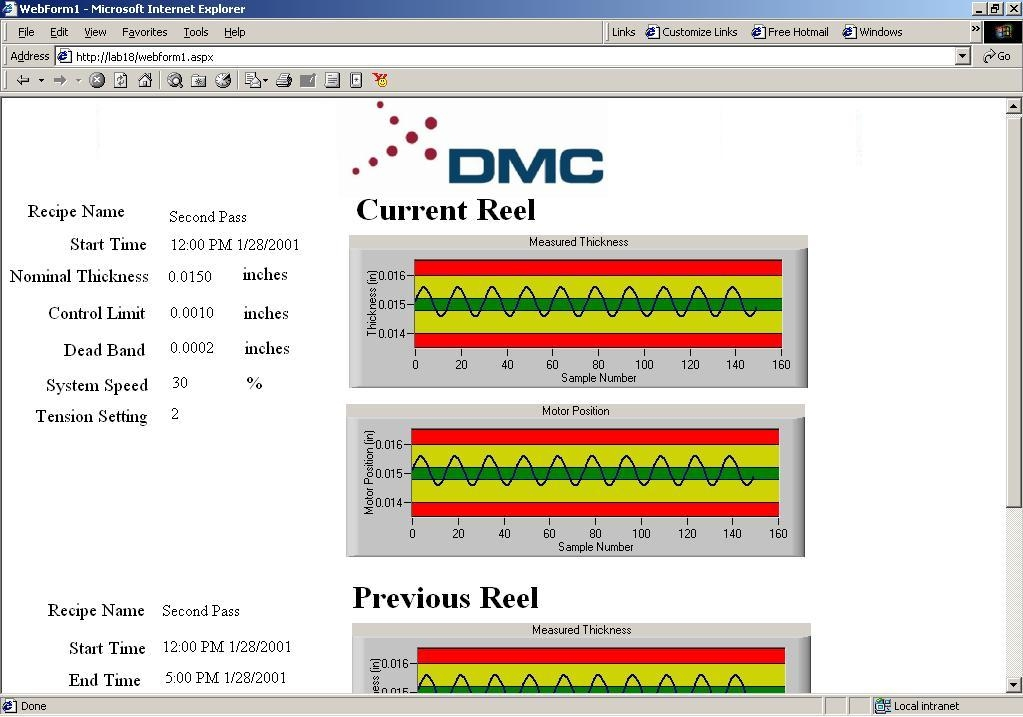Click the Discuss toolbar icon
This screenshot has width=1023, height=717.
pyautogui.click(x=332, y=80)
